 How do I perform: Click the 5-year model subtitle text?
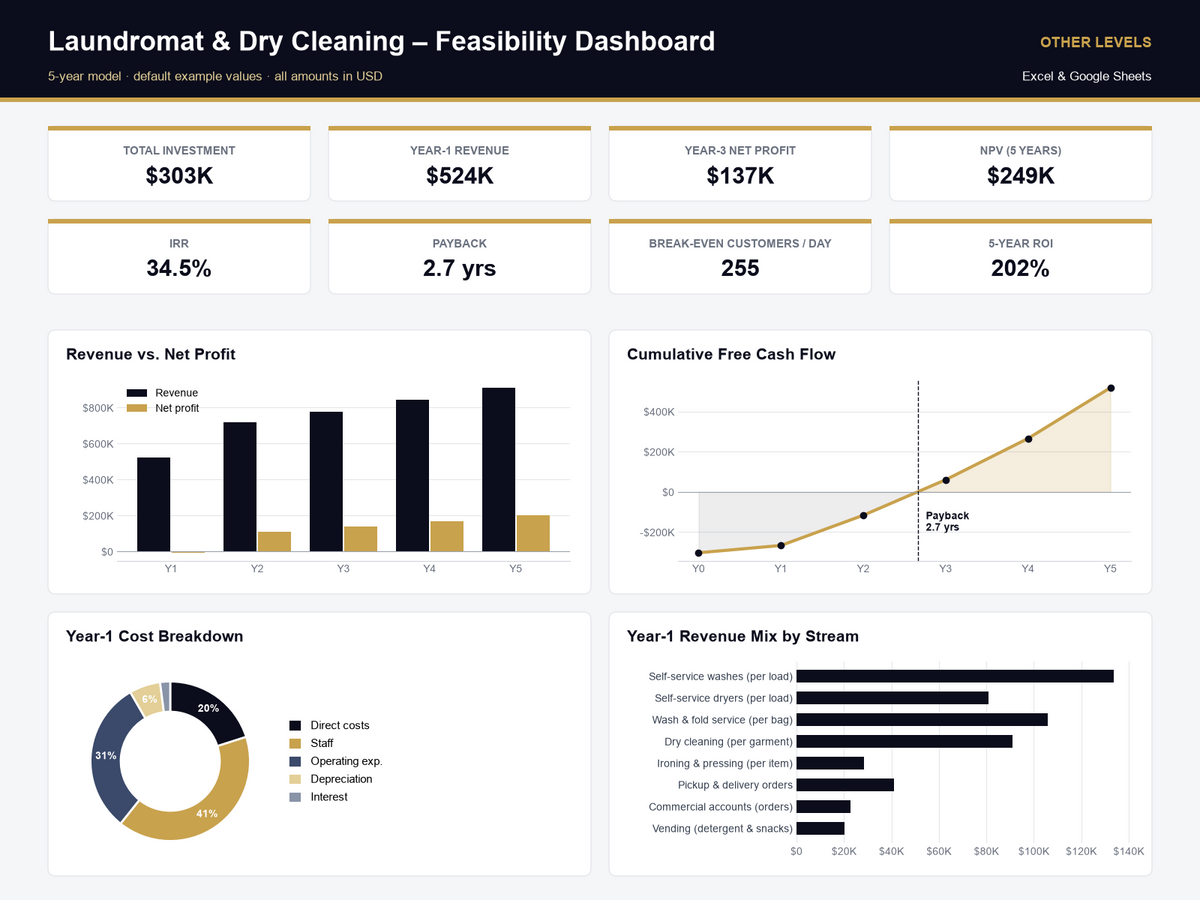point(215,76)
